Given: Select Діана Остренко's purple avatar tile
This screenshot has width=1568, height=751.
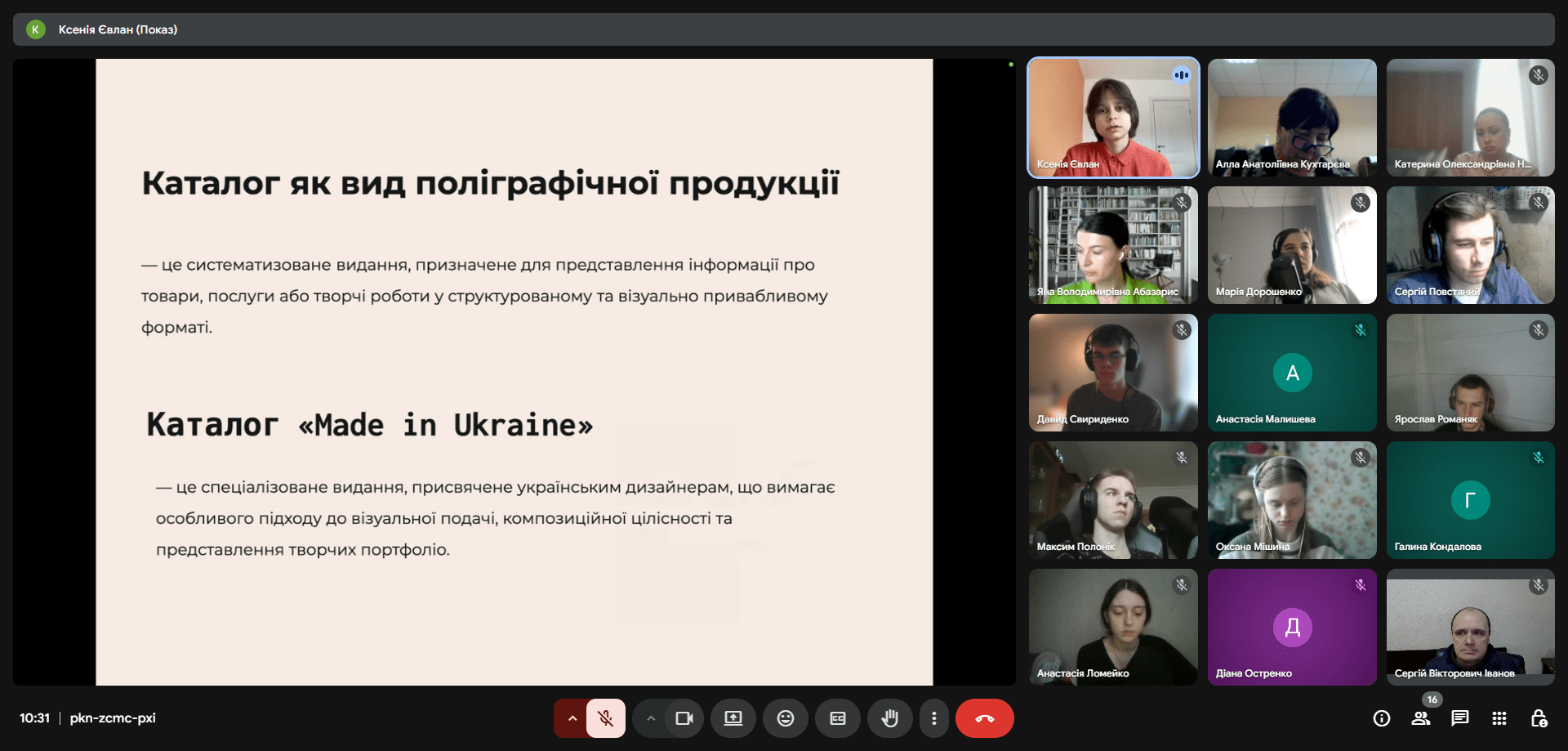Looking at the screenshot, I should click(x=1292, y=628).
